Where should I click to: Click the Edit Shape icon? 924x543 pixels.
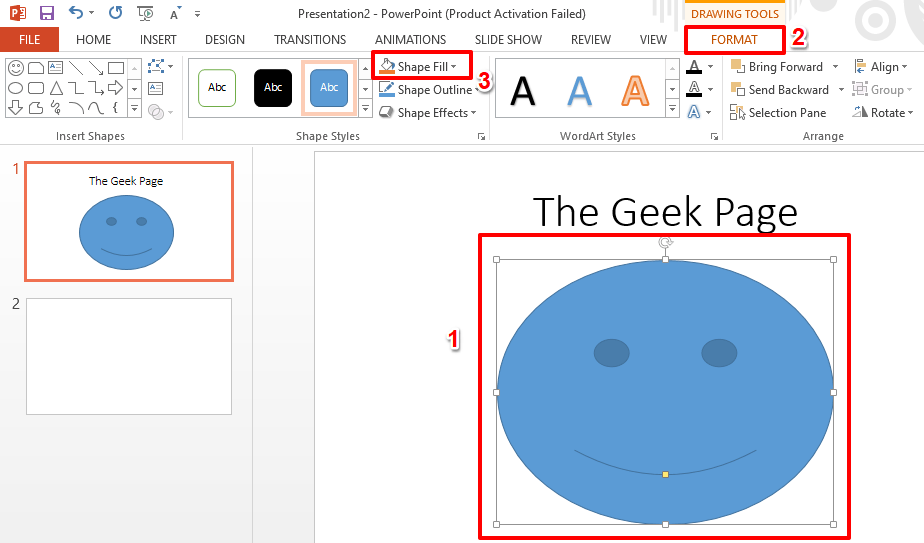156,66
